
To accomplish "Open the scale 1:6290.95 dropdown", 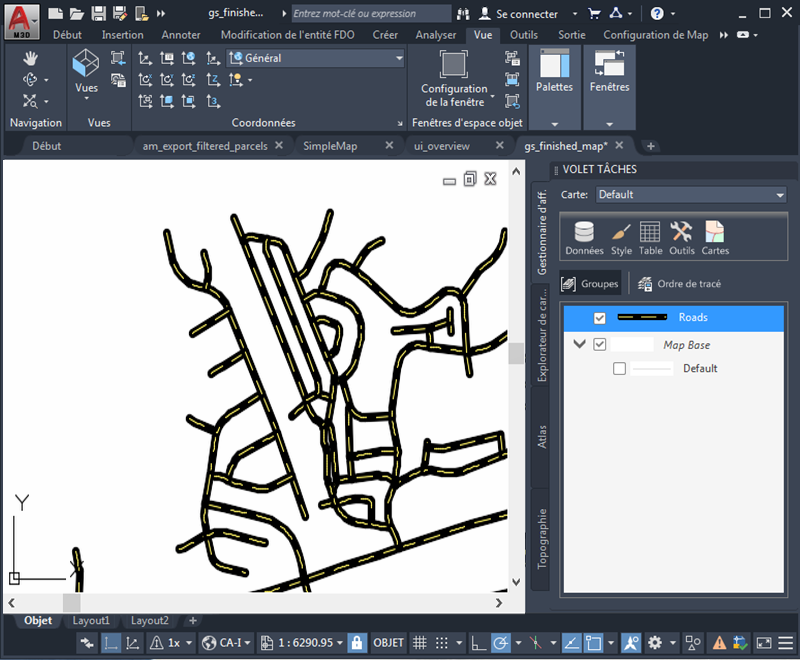I will [302, 643].
